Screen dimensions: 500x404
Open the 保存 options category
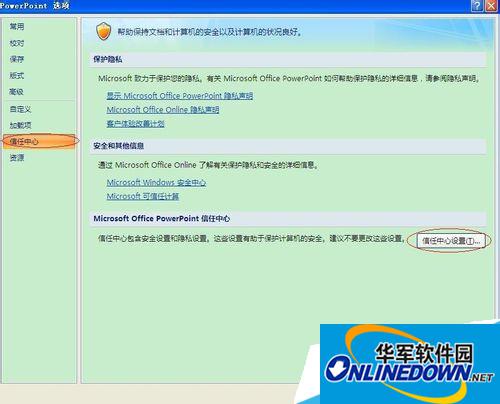(x=17, y=59)
